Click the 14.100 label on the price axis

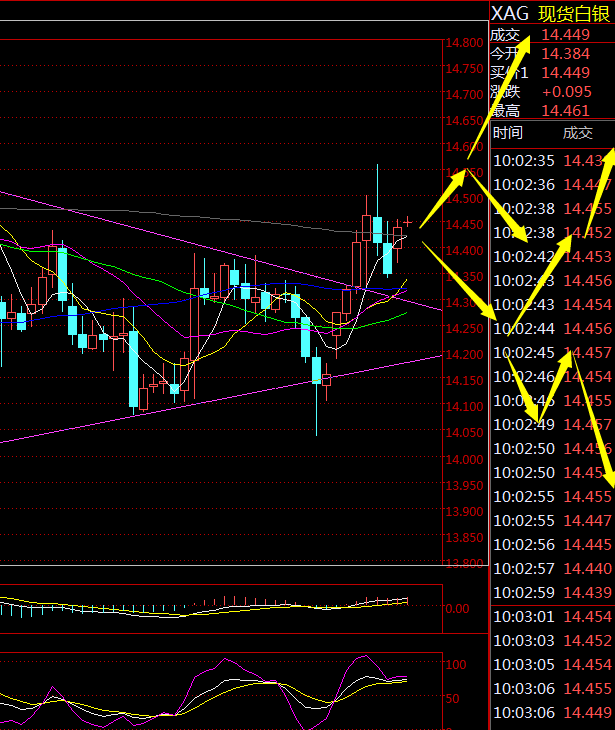pyautogui.click(x=464, y=407)
